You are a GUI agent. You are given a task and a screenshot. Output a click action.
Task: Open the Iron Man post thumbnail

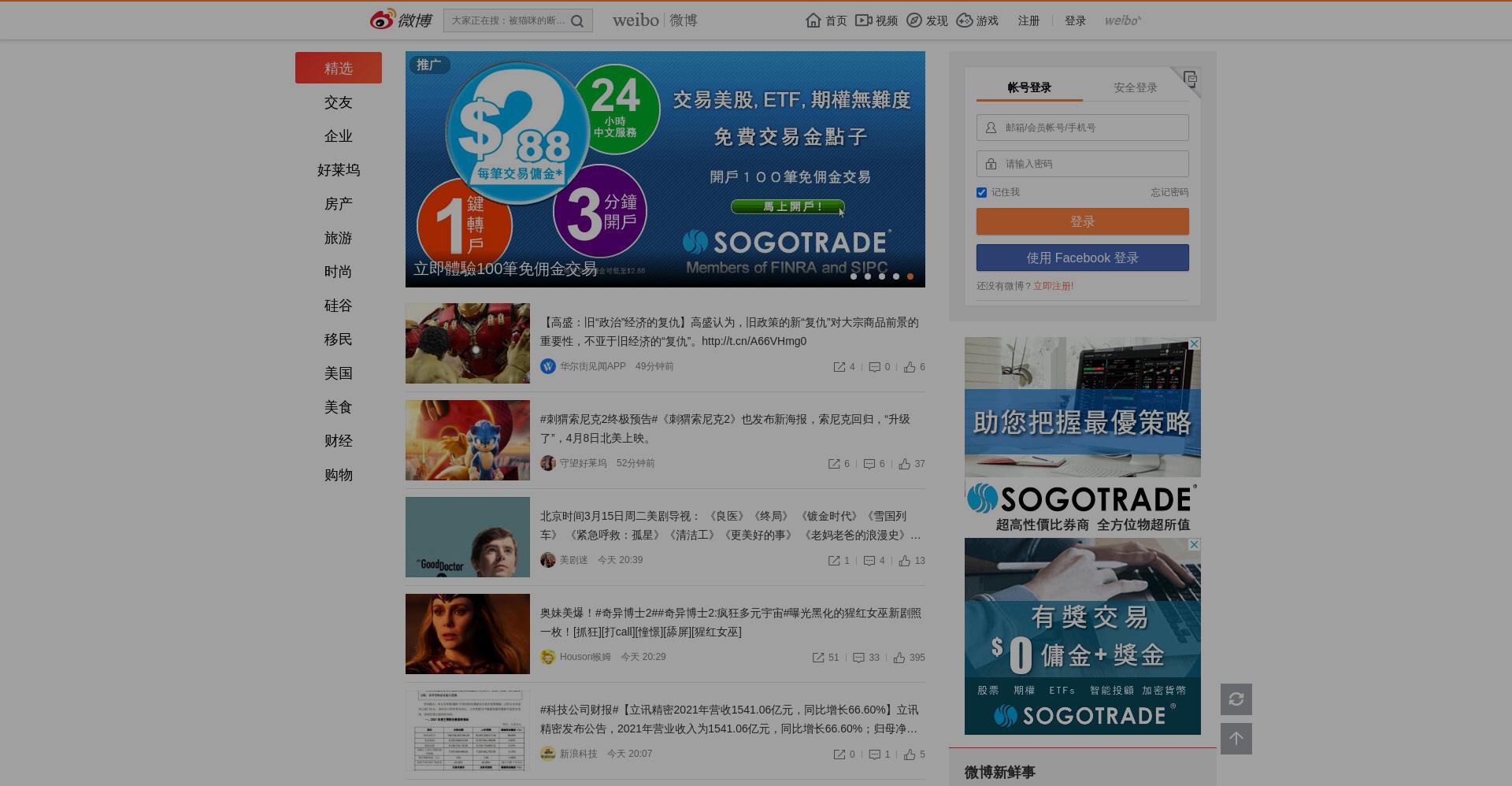(x=468, y=343)
